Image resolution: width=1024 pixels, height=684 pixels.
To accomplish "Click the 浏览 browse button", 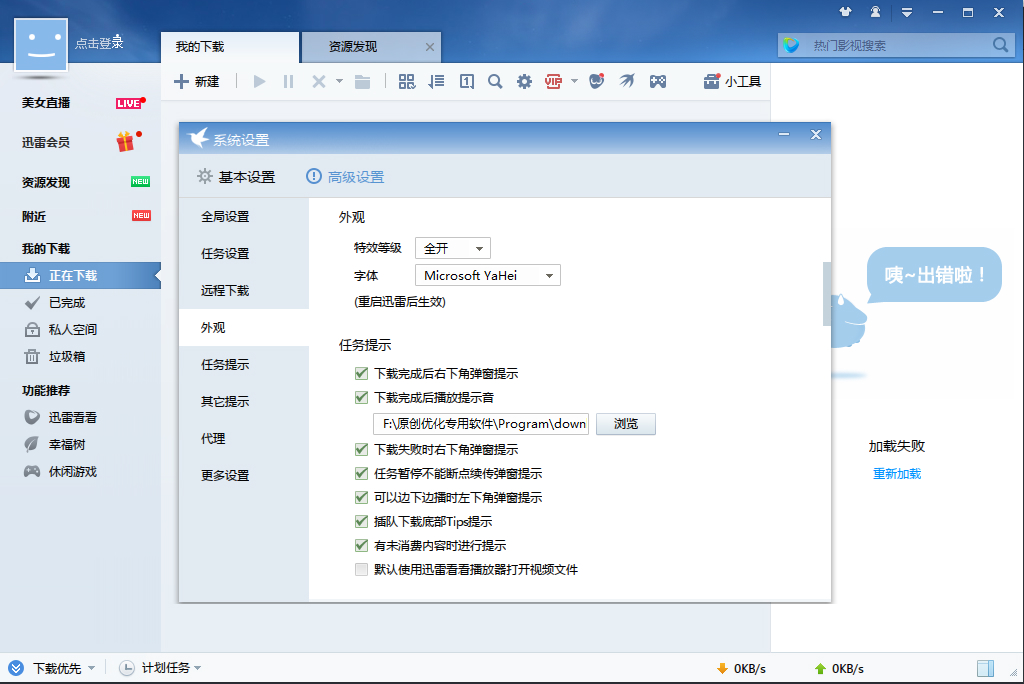I will point(626,424).
